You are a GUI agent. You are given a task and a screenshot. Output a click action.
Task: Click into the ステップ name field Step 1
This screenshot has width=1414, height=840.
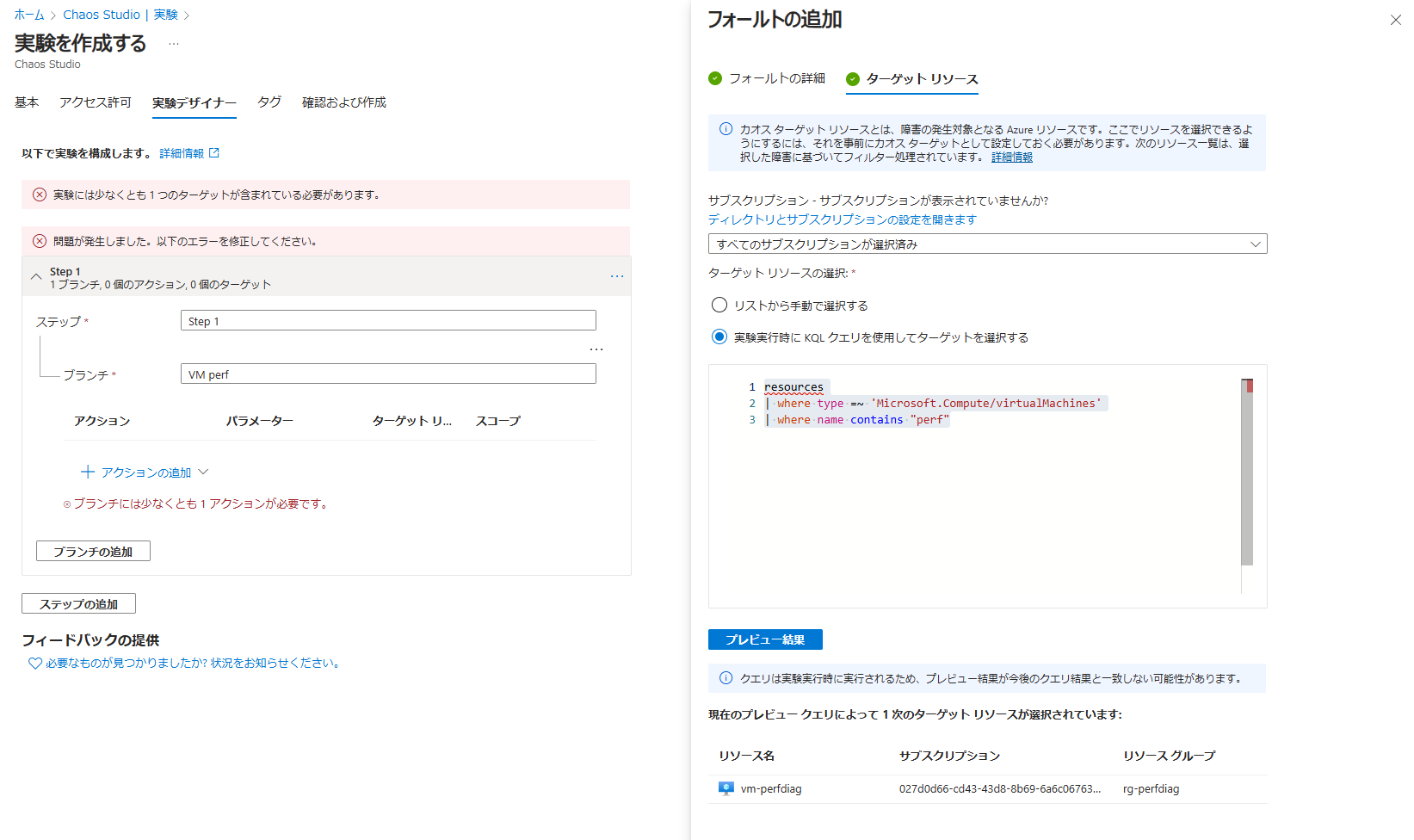[388, 321]
